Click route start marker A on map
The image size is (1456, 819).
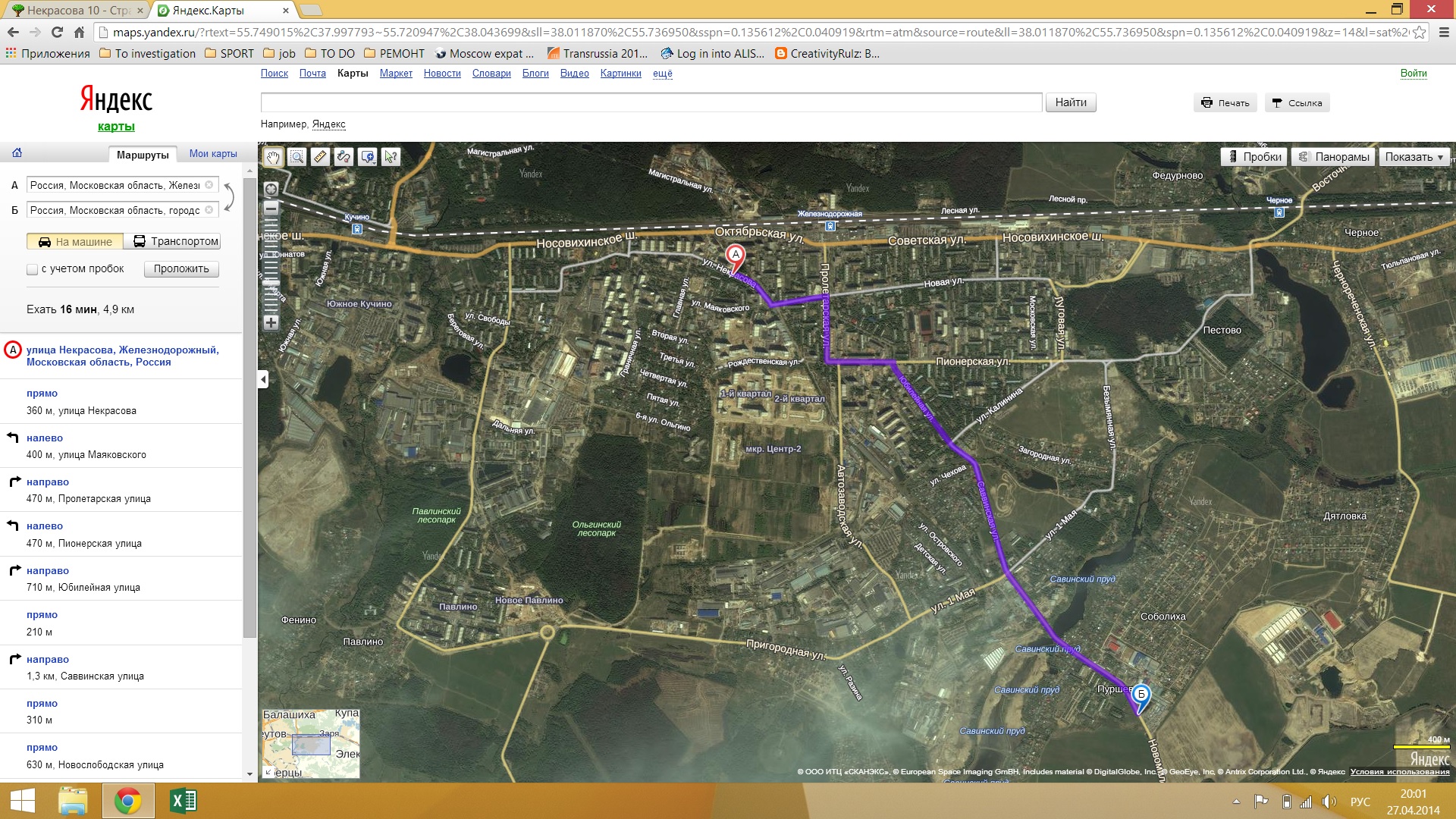tap(735, 258)
